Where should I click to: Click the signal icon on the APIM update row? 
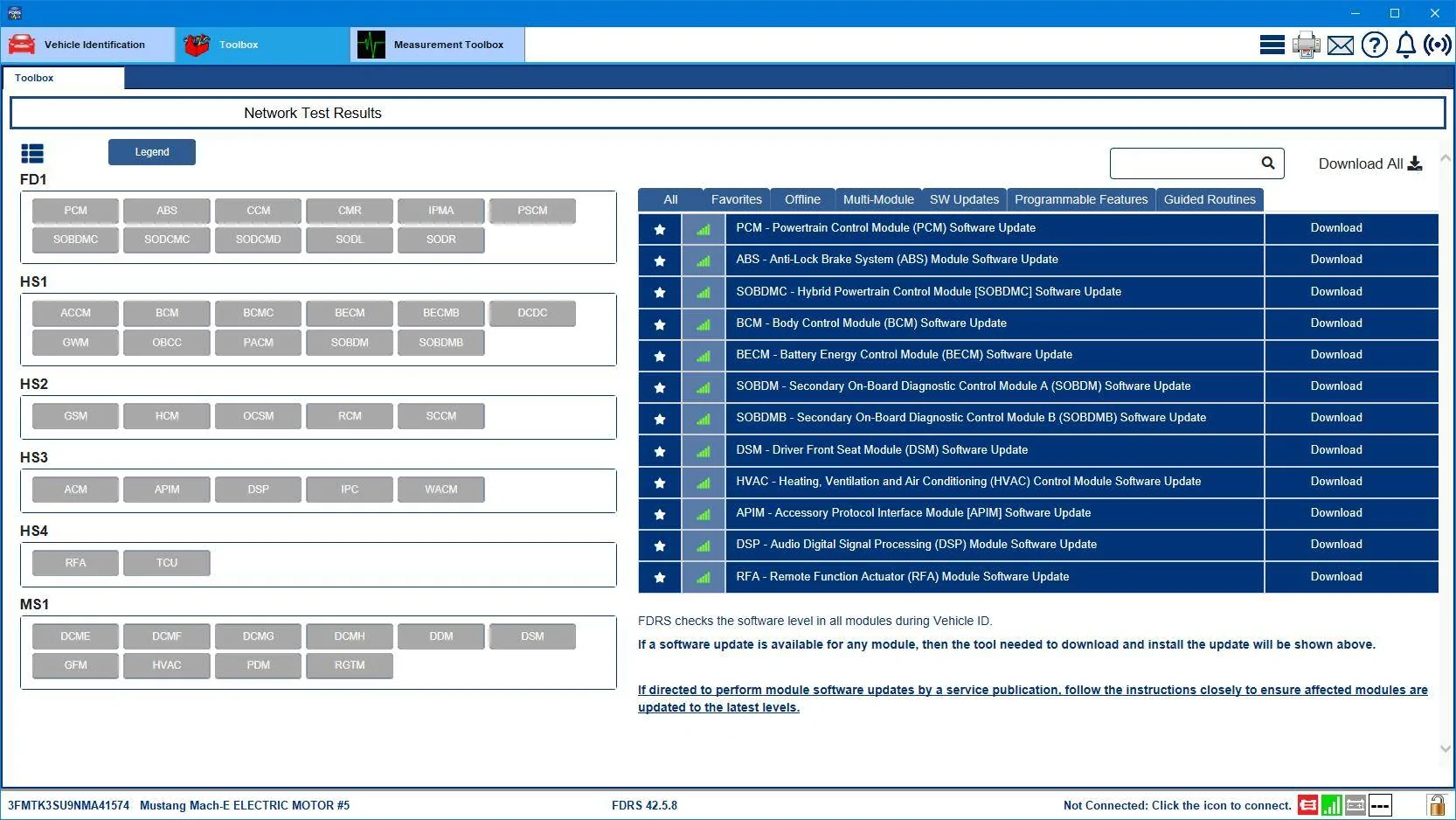click(704, 514)
